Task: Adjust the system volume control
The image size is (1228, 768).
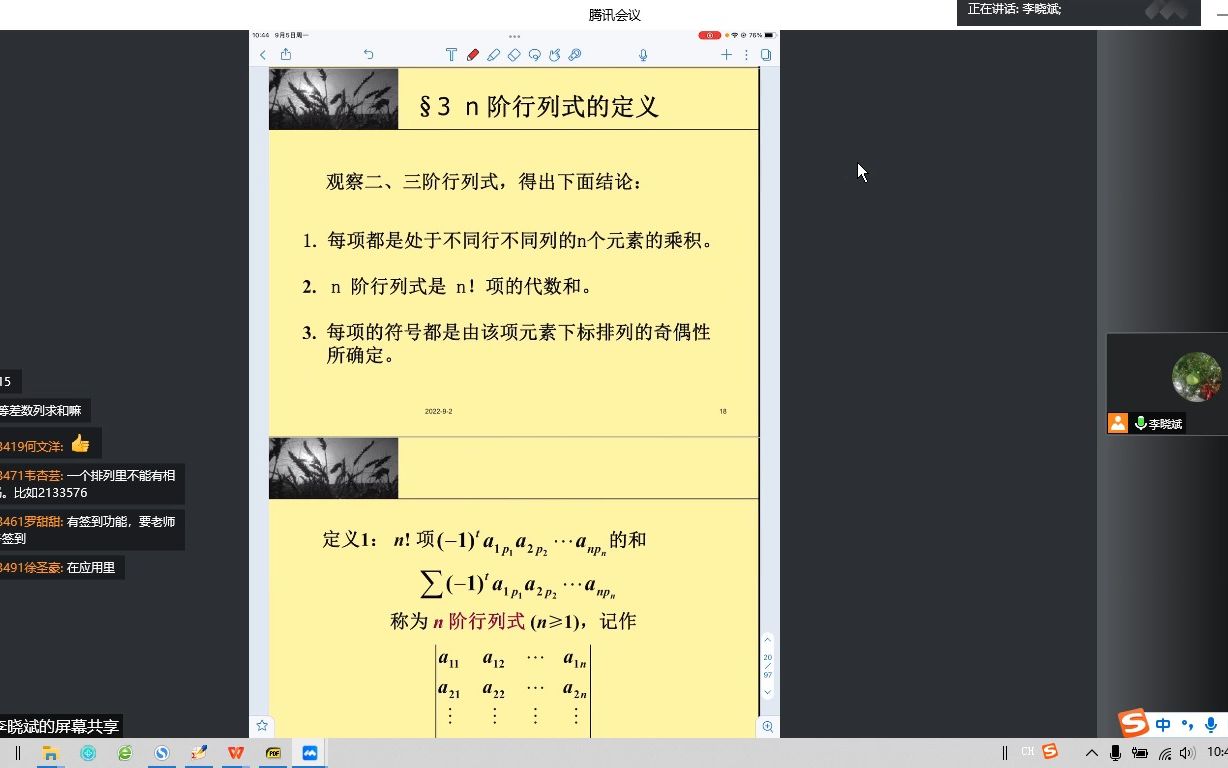Action: tap(1186, 751)
